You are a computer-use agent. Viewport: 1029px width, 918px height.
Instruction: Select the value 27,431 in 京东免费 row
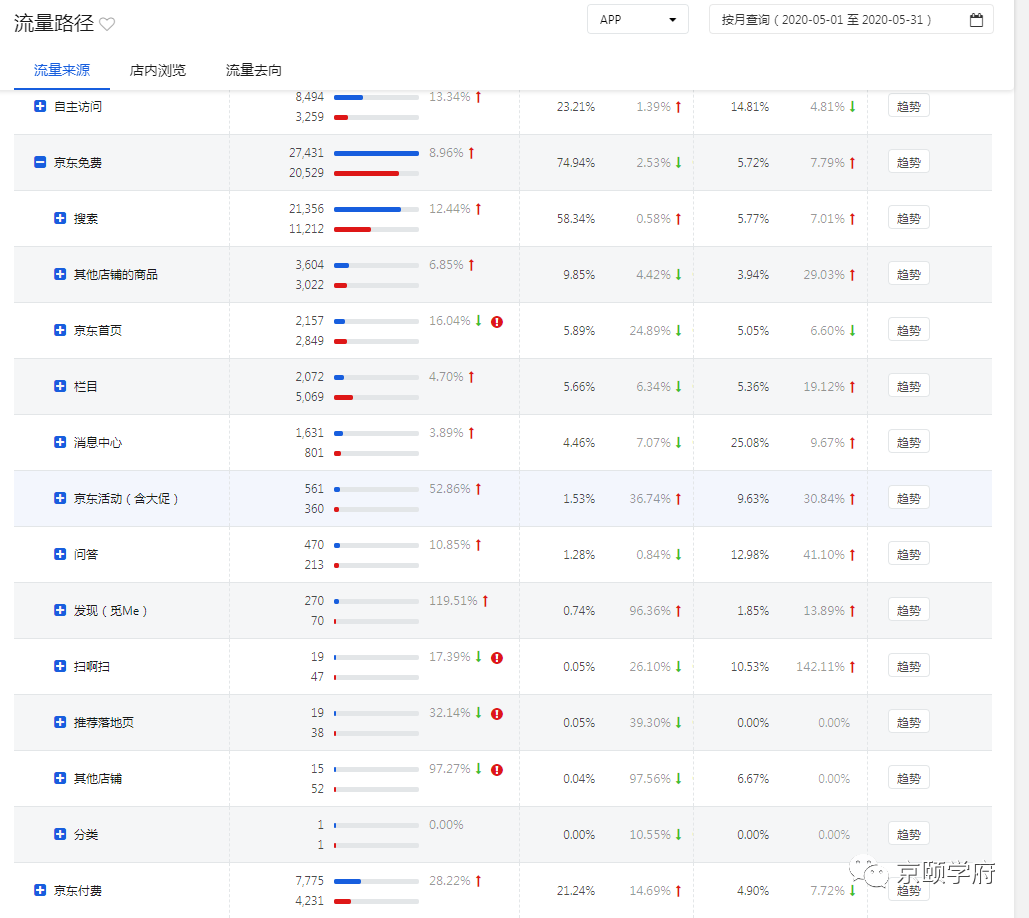[x=306, y=153]
